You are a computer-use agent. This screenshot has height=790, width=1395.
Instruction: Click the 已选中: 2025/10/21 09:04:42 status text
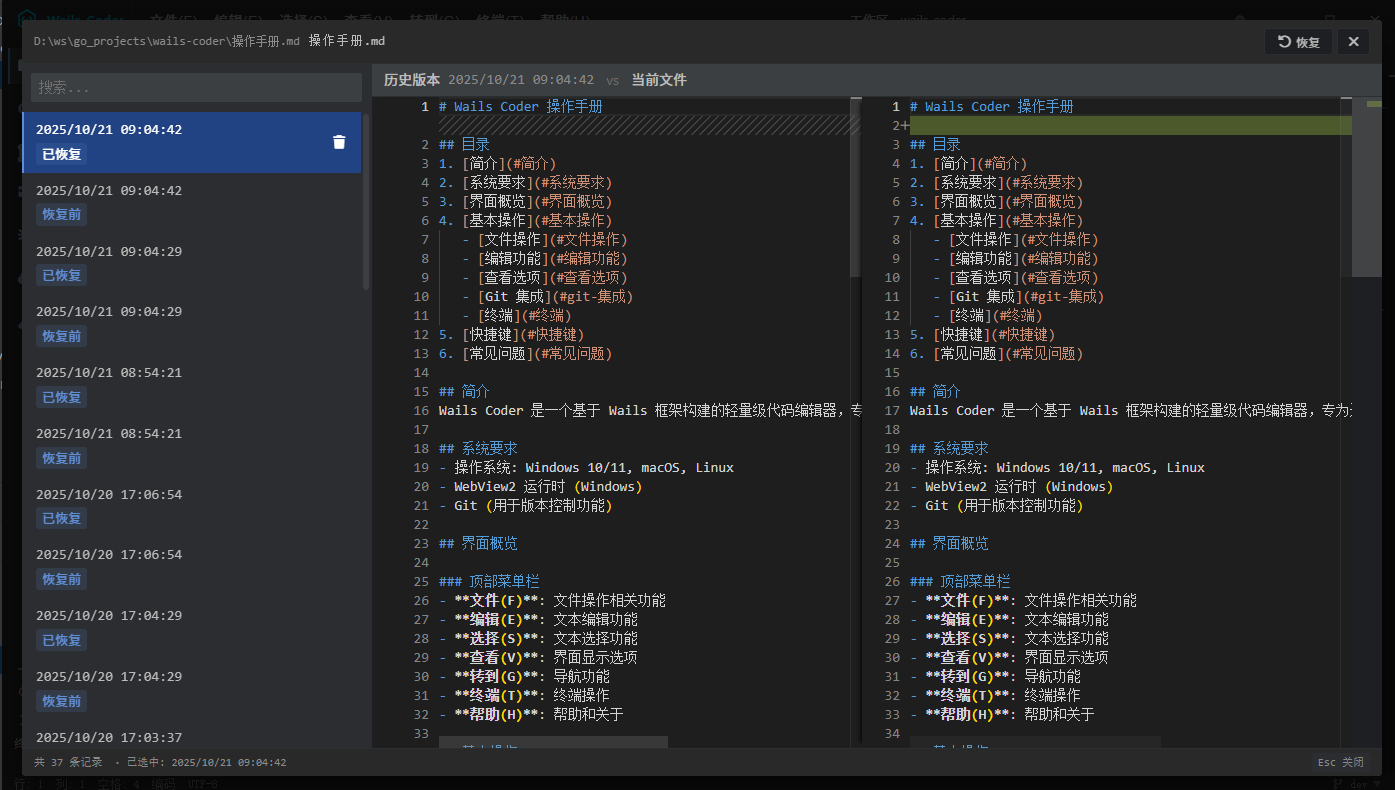[x=206, y=762]
